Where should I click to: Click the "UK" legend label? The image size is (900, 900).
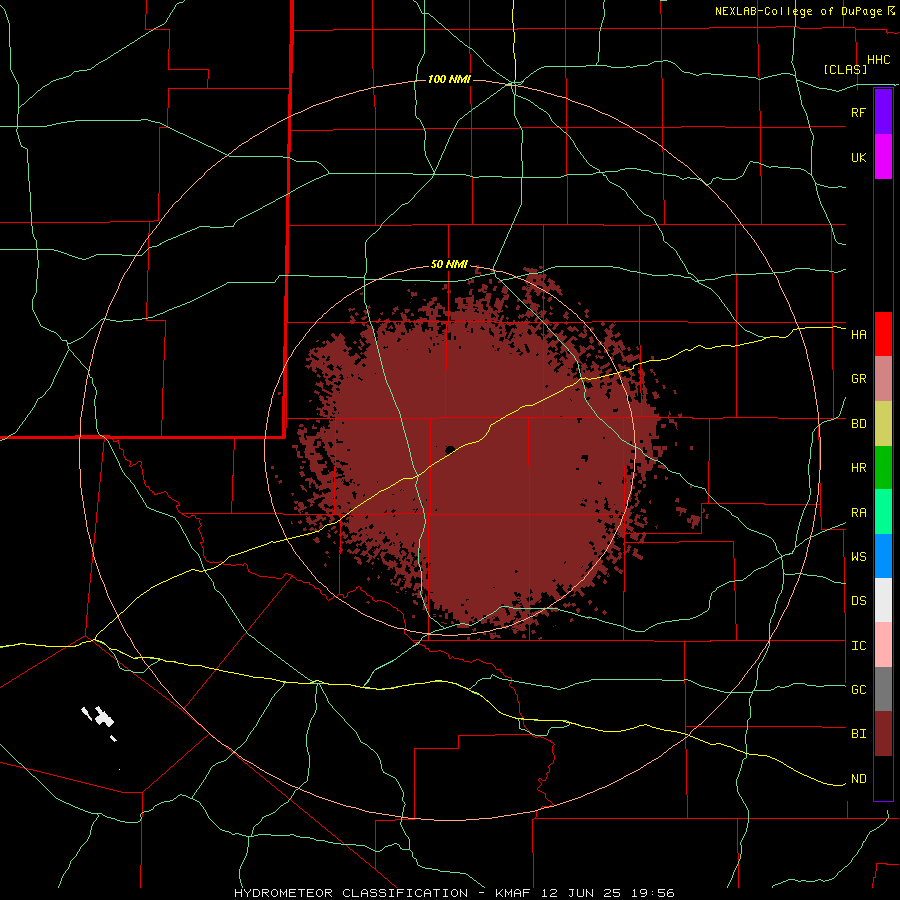pyautogui.click(x=858, y=157)
